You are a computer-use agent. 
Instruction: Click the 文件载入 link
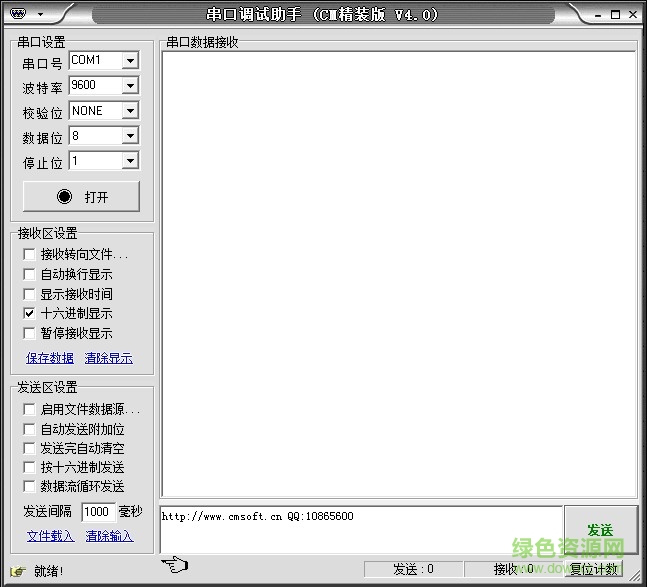(50, 536)
